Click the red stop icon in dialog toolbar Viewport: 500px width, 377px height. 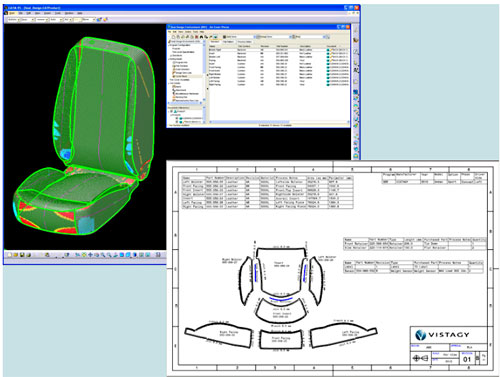tap(197, 37)
